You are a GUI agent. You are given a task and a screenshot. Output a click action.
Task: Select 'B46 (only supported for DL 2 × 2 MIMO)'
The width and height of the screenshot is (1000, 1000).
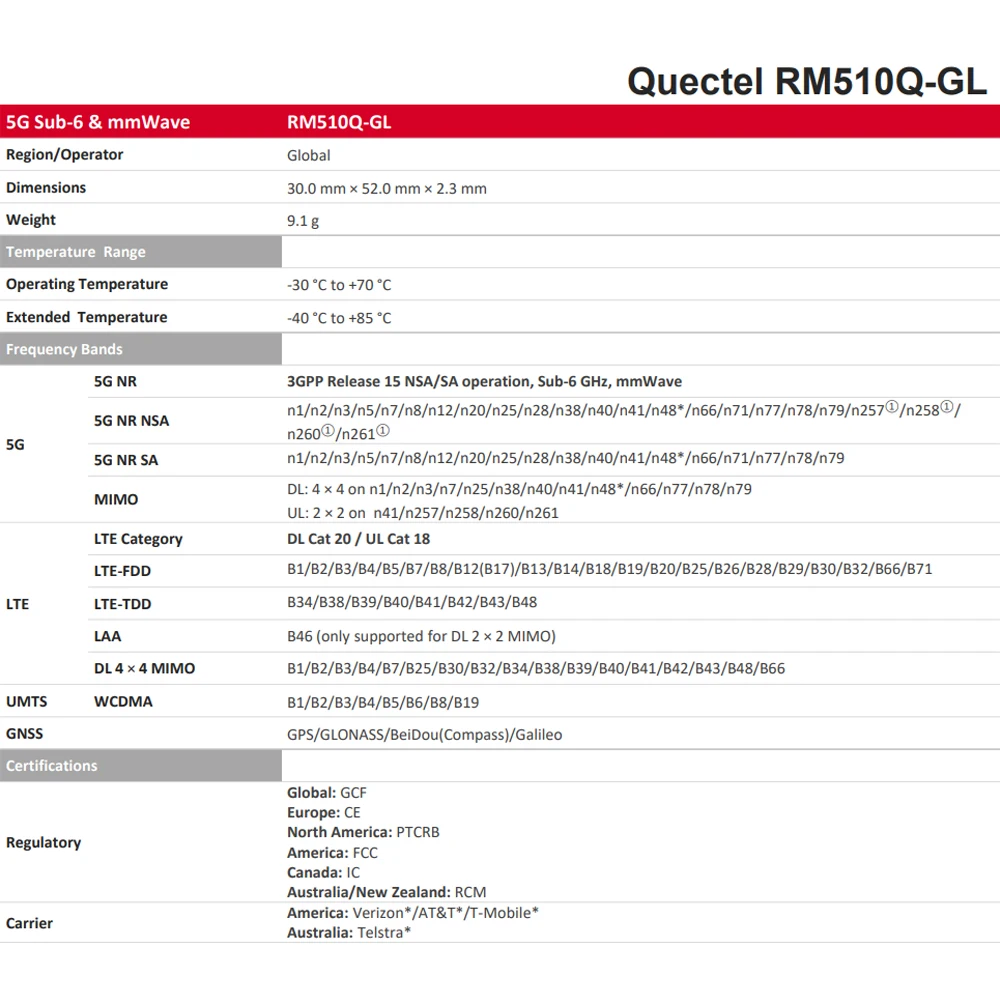point(422,636)
